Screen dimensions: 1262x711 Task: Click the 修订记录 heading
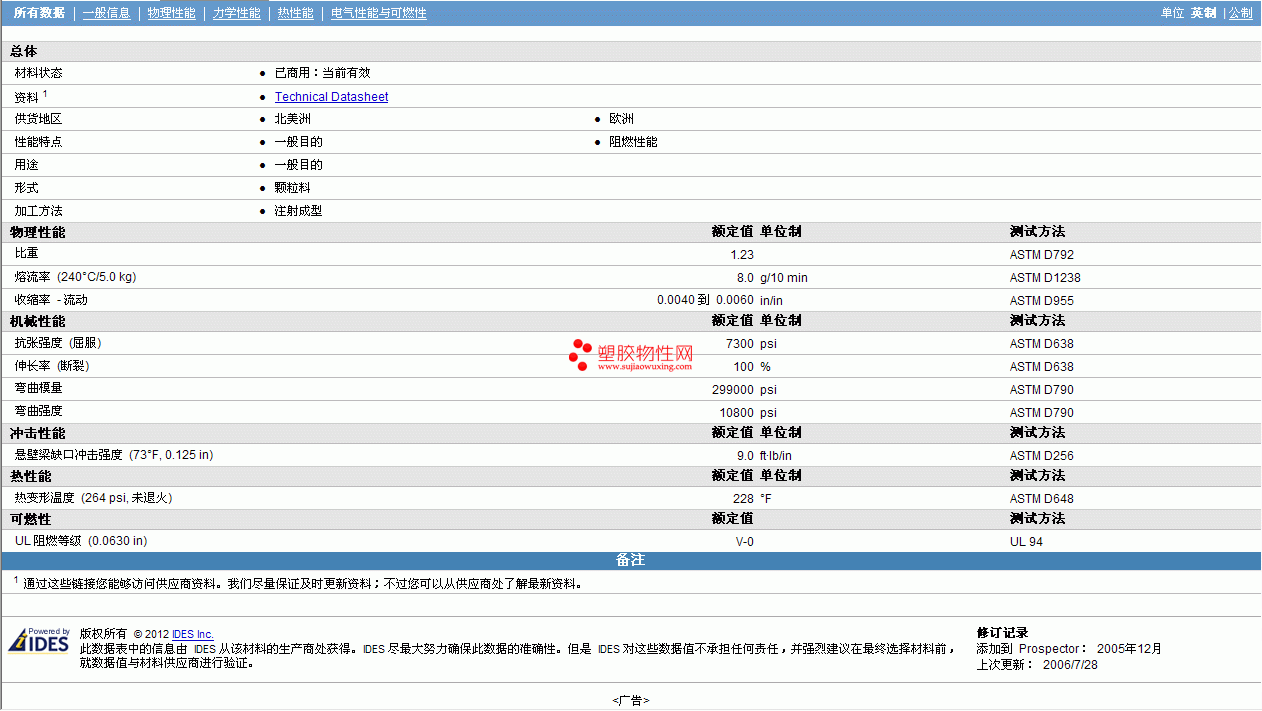point(1002,633)
